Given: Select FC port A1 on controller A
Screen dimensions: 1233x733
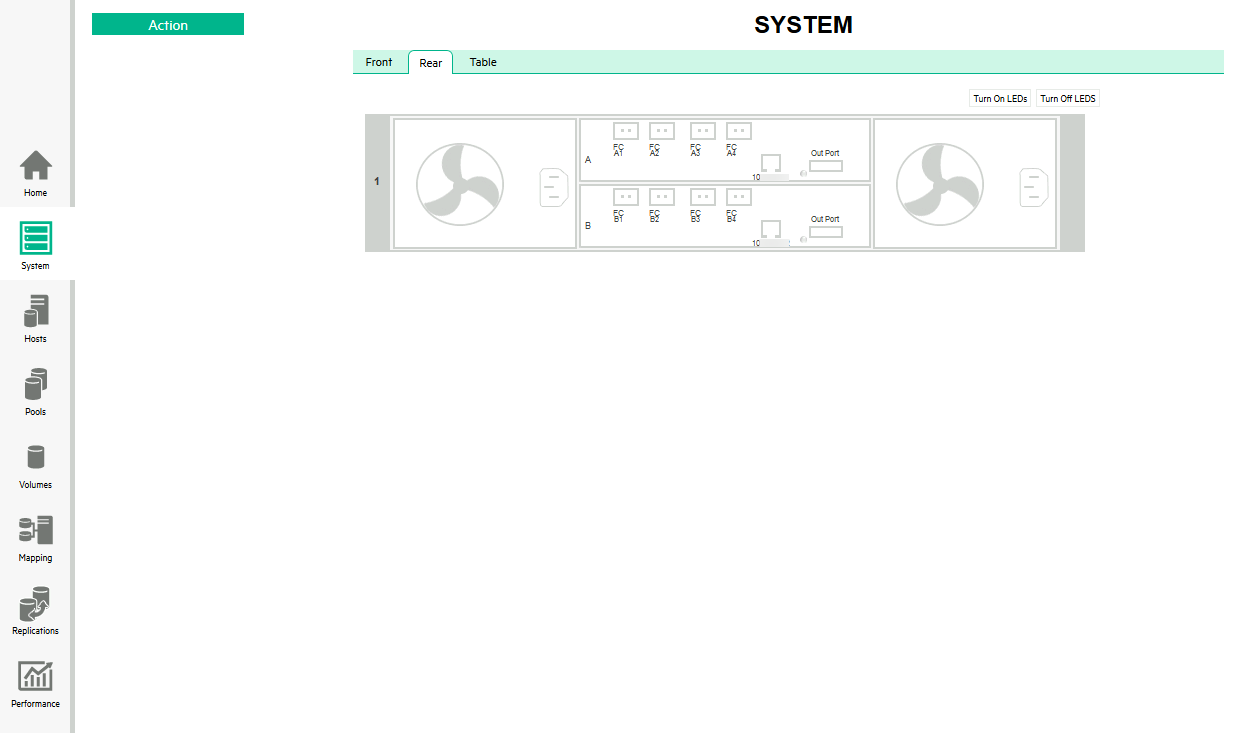Looking at the screenshot, I should [626, 131].
